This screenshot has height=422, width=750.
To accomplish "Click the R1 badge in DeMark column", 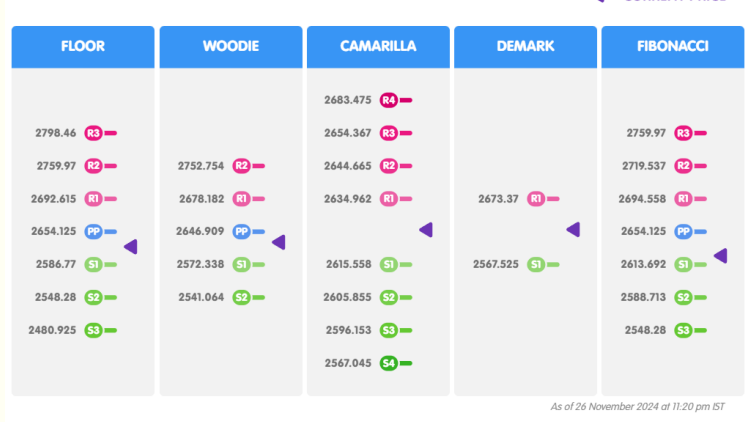I will pos(535,199).
